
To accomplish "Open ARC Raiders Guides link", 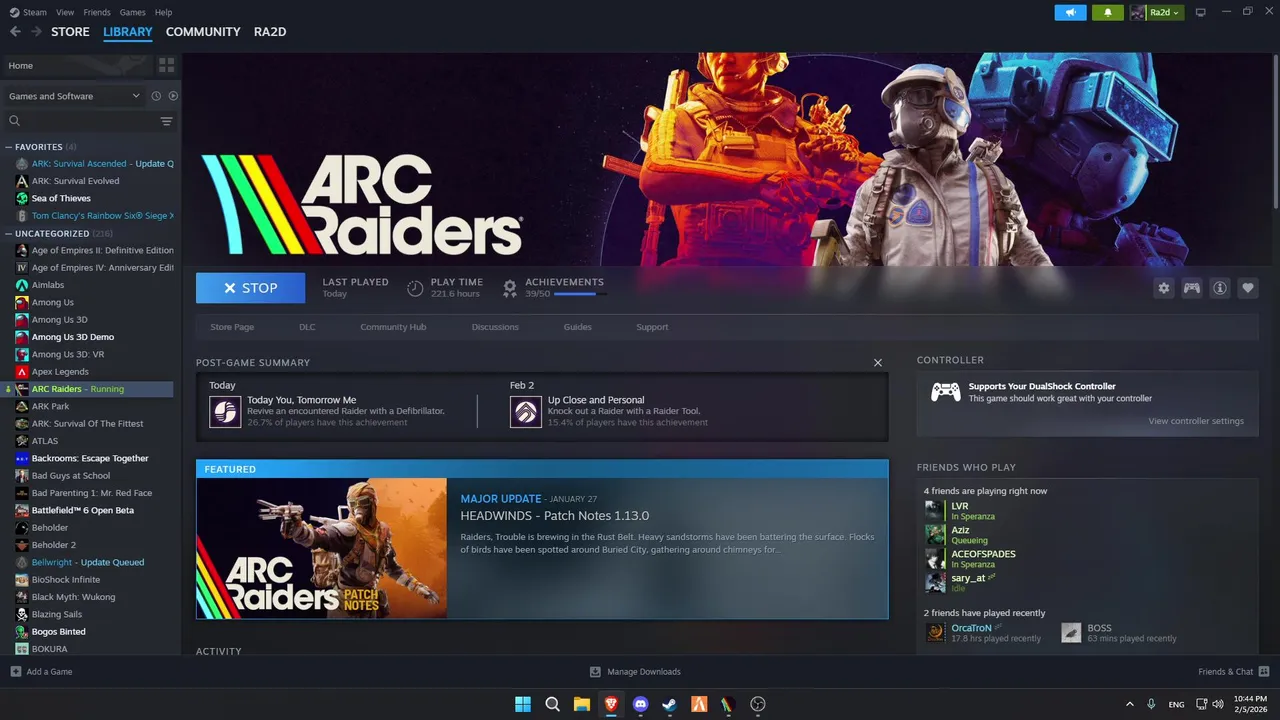I will point(577,327).
